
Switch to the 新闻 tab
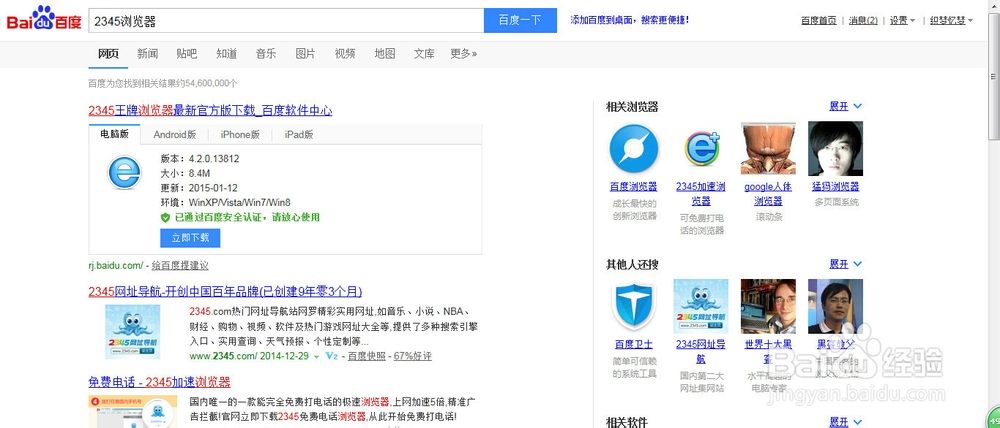pos(147,54)
